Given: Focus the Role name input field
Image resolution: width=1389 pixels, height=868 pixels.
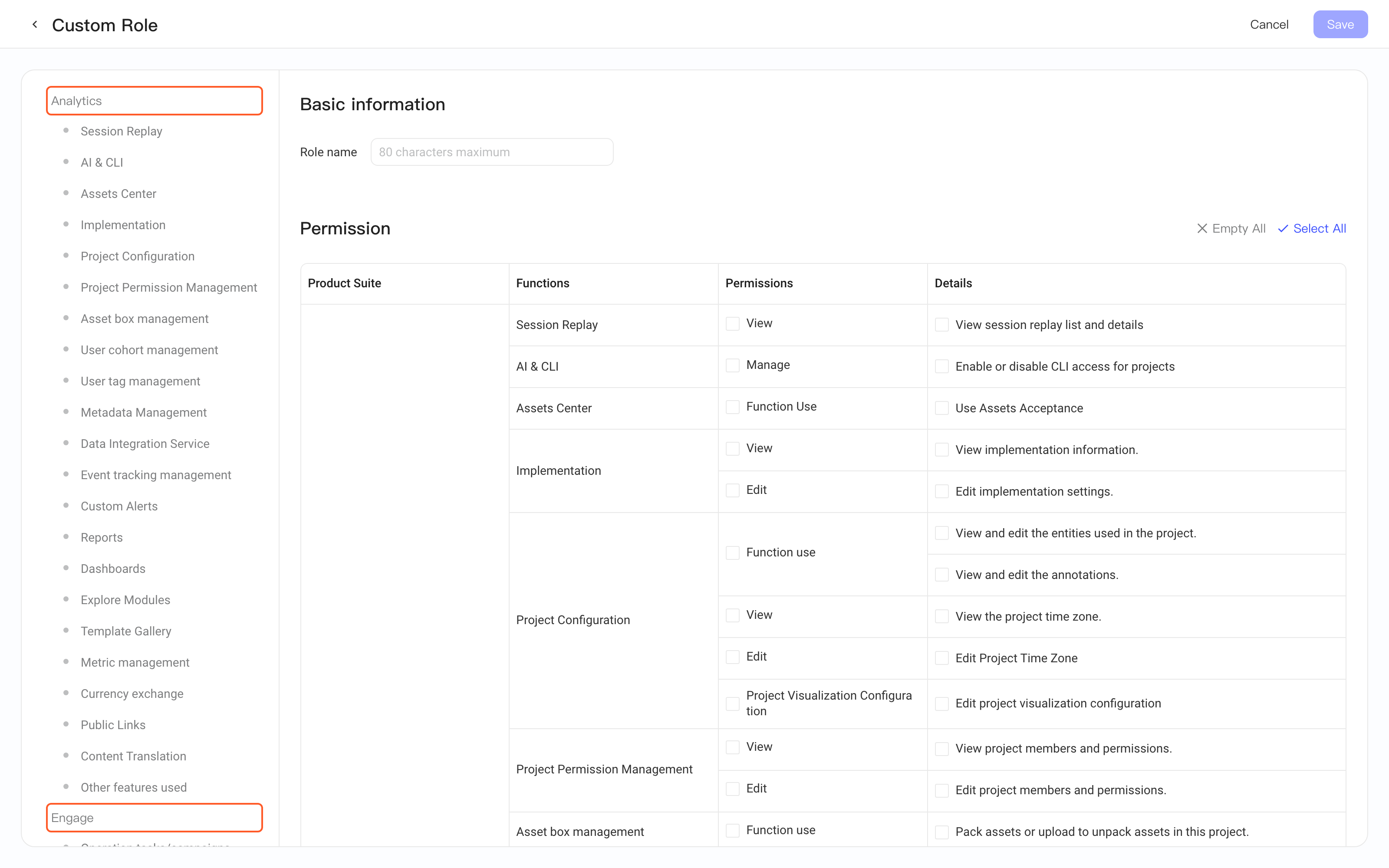Looking at the screenshot, I should tap(492, 152).
